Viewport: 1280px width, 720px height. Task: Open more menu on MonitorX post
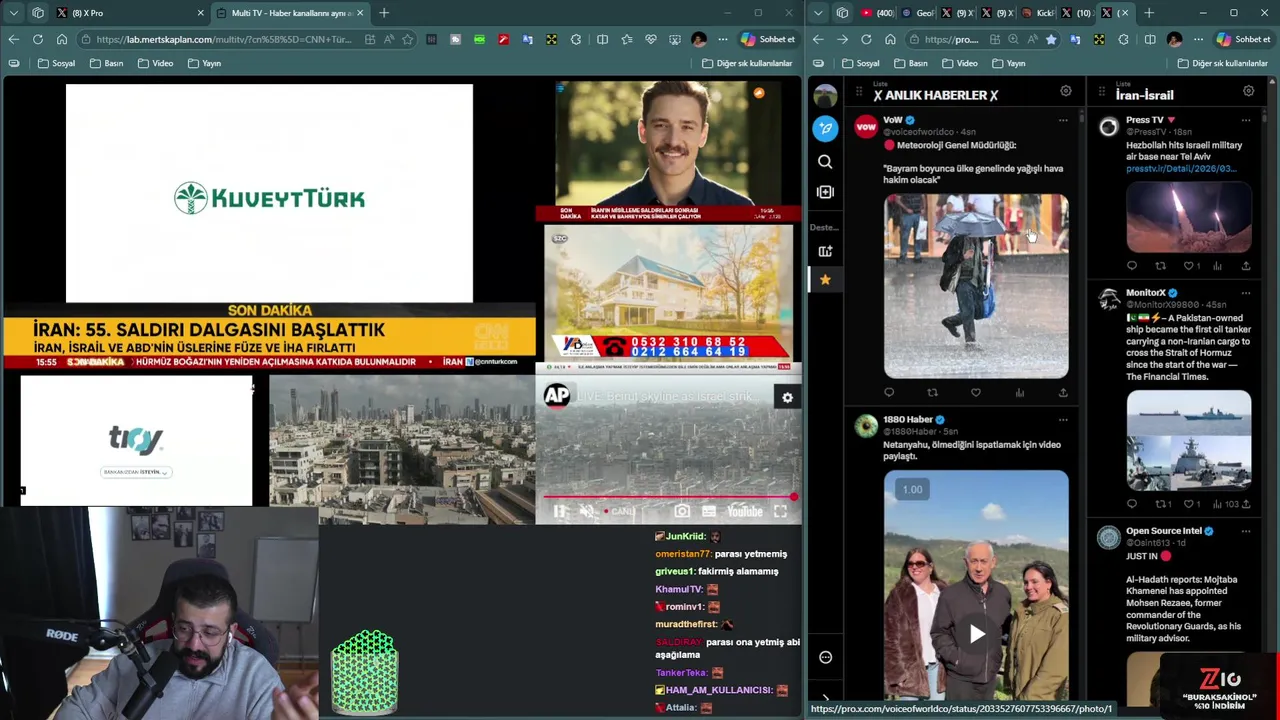tap(1246, 293)
